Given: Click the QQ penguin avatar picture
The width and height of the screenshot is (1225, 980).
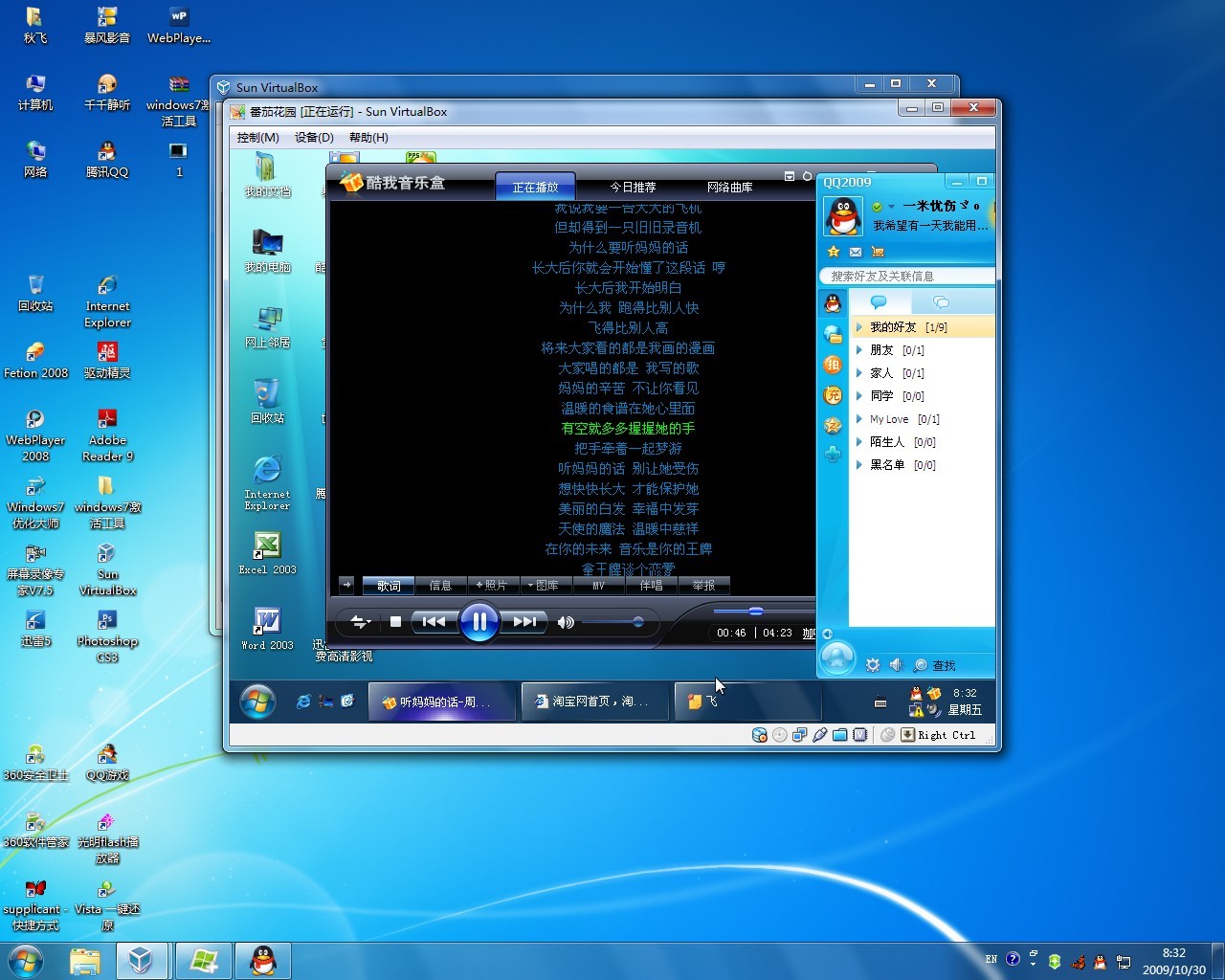Looking at the screenshot, I should [843, 216].
